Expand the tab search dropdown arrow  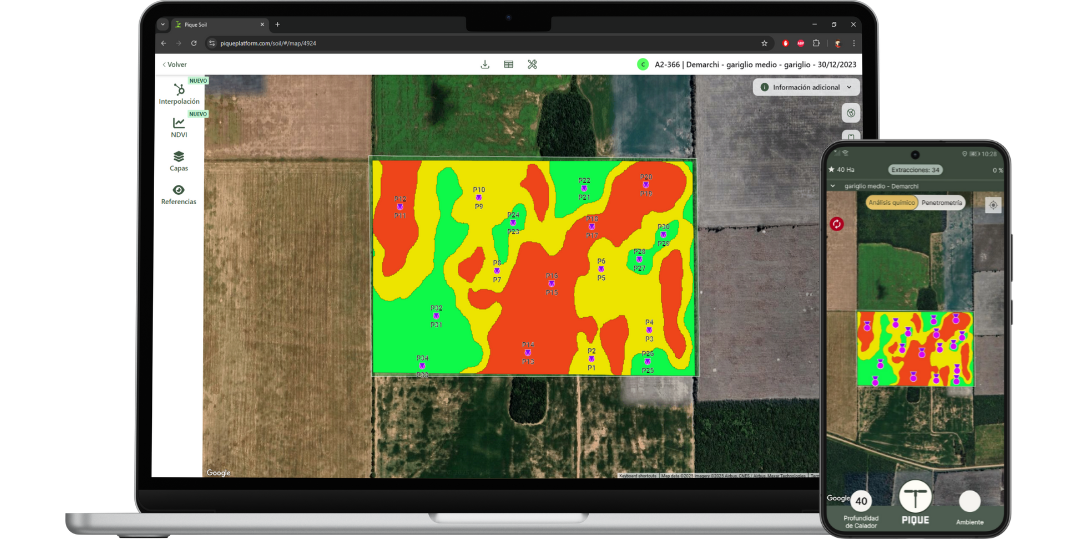pos(163,24)
